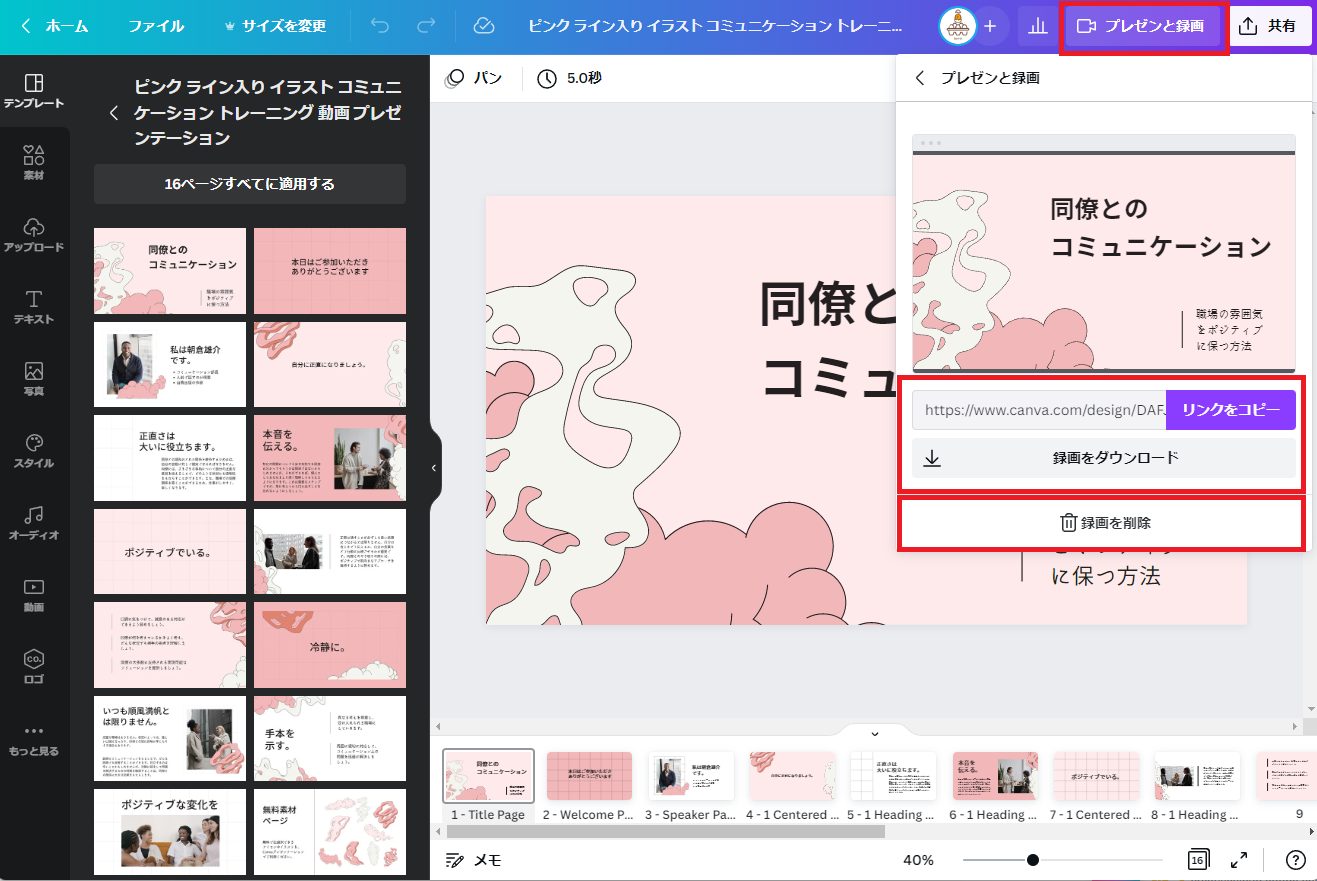Click the undo arrow icon
Viewport: 1317px width, 881px height.
click(379, 26)
